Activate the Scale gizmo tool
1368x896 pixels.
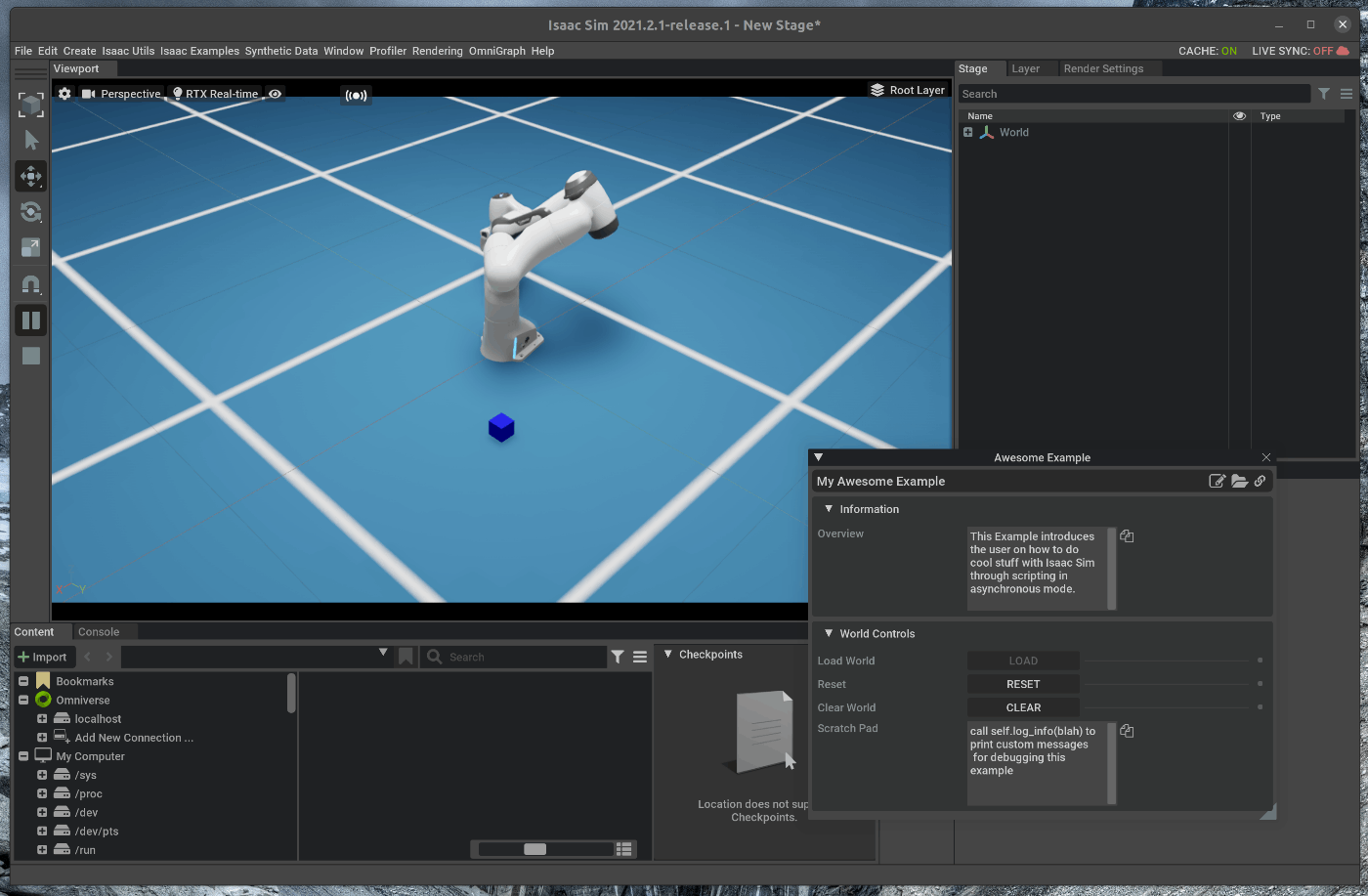(31, 248)
